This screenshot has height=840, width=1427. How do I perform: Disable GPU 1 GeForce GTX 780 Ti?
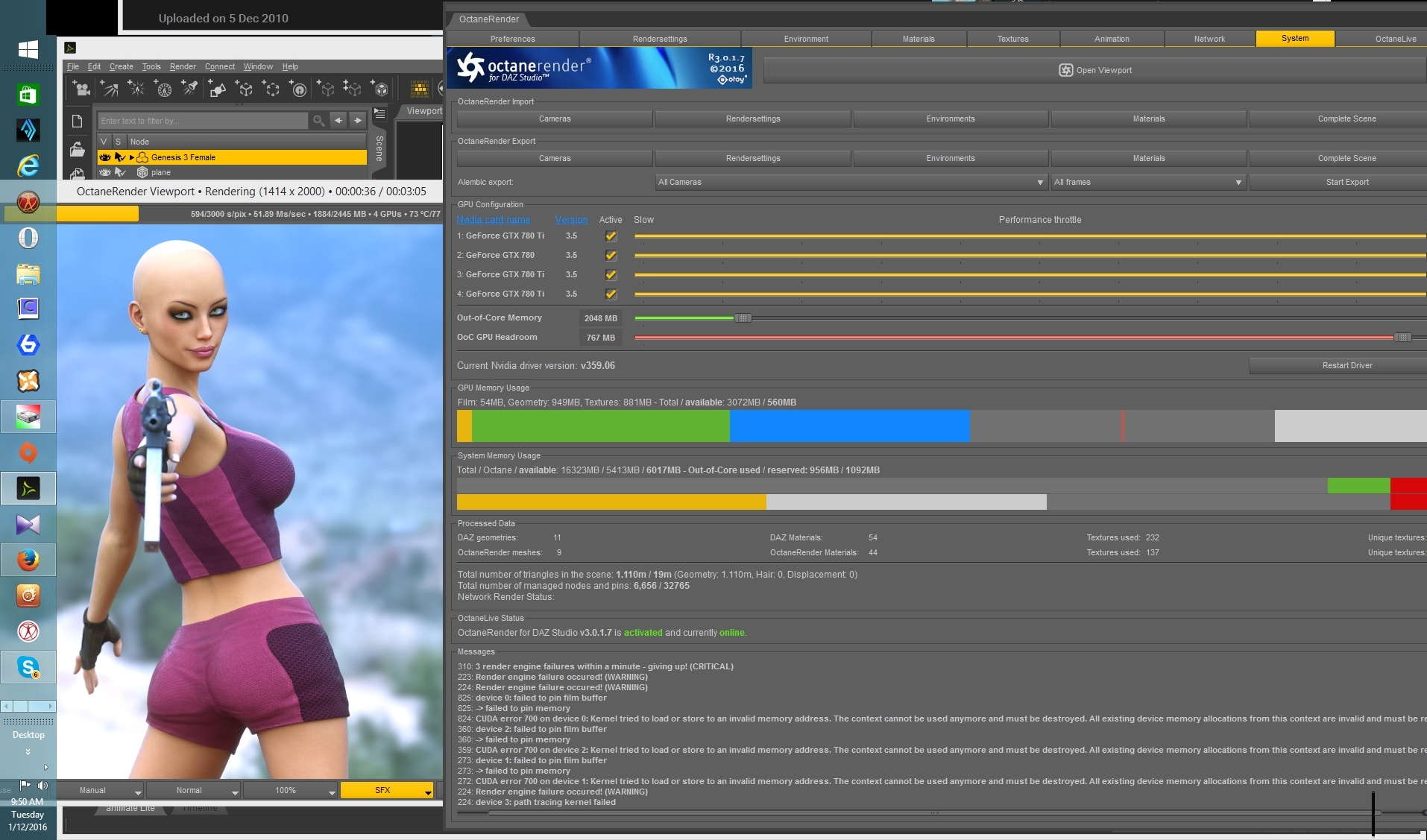(611, 236)
